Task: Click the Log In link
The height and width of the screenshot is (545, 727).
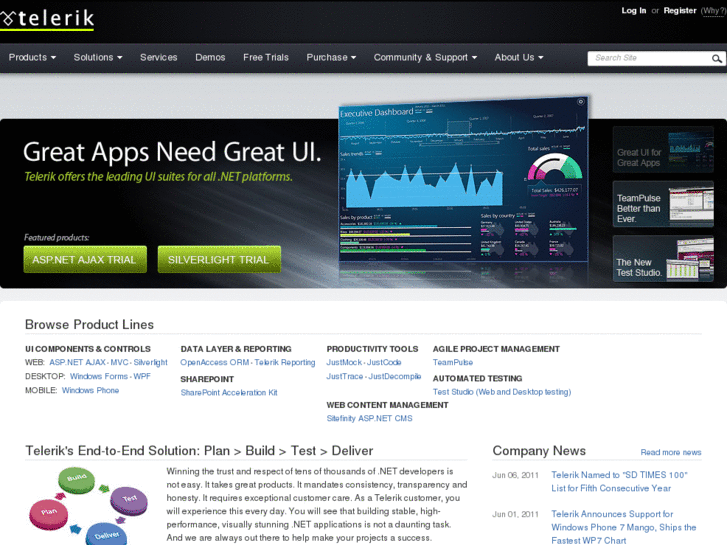Action: pyautogui.click(x=633, y=11)
